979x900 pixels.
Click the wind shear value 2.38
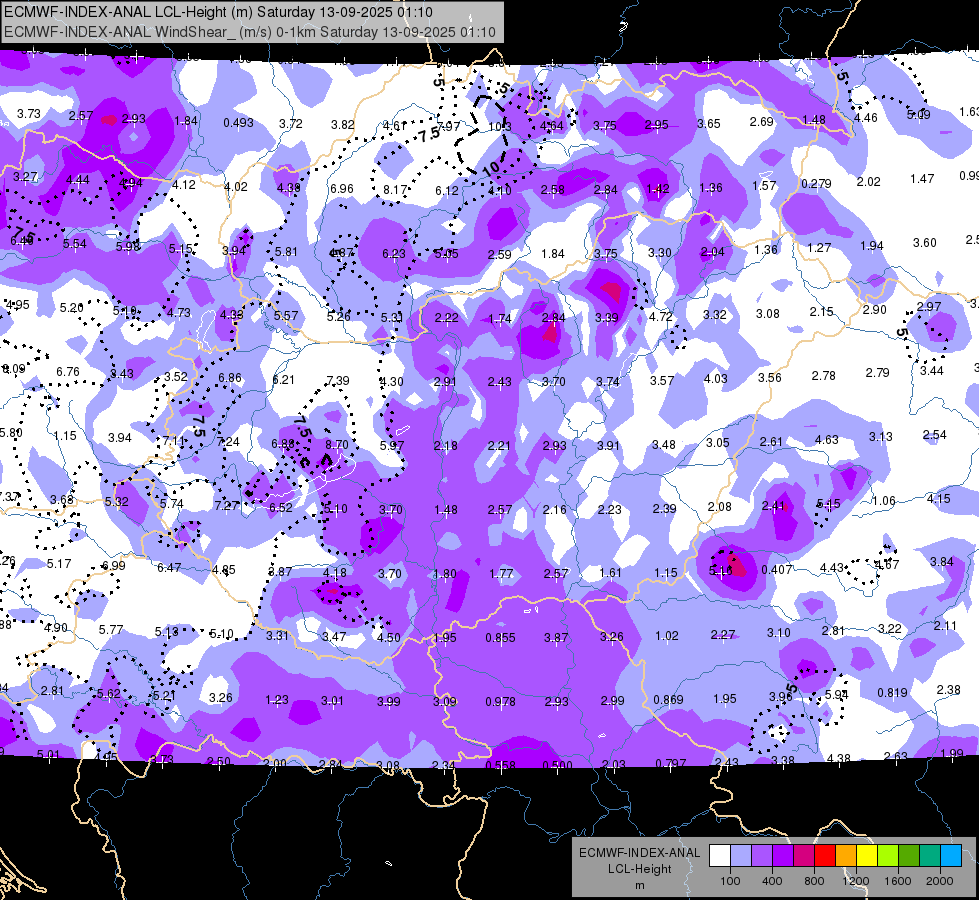click(x=948, y=690)
